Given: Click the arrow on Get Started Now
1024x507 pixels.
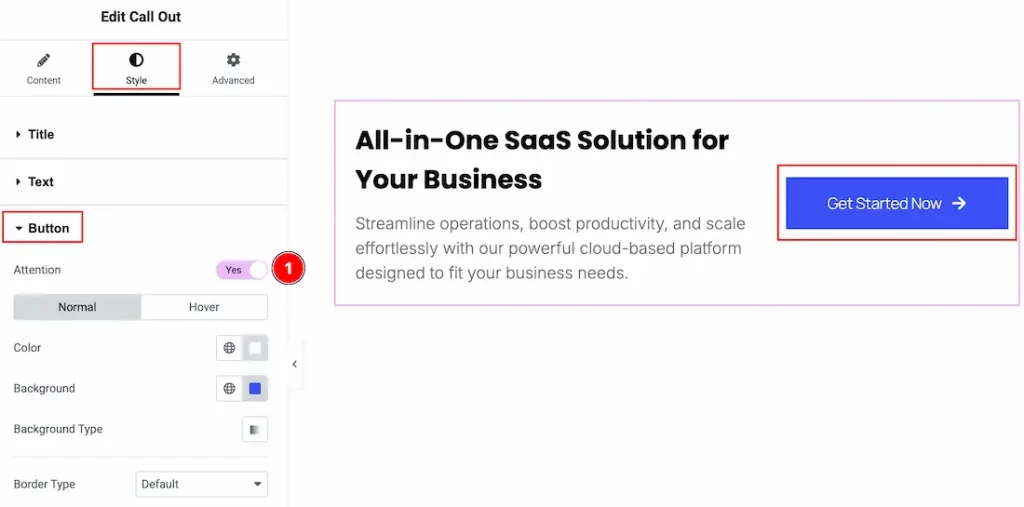Looking at the screenshot, I should [959, 203].
